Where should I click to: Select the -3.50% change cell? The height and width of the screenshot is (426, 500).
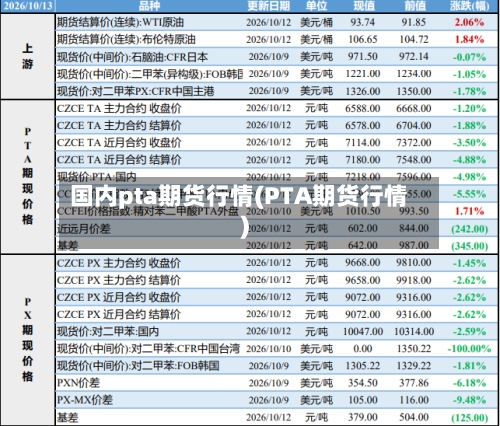469,143
